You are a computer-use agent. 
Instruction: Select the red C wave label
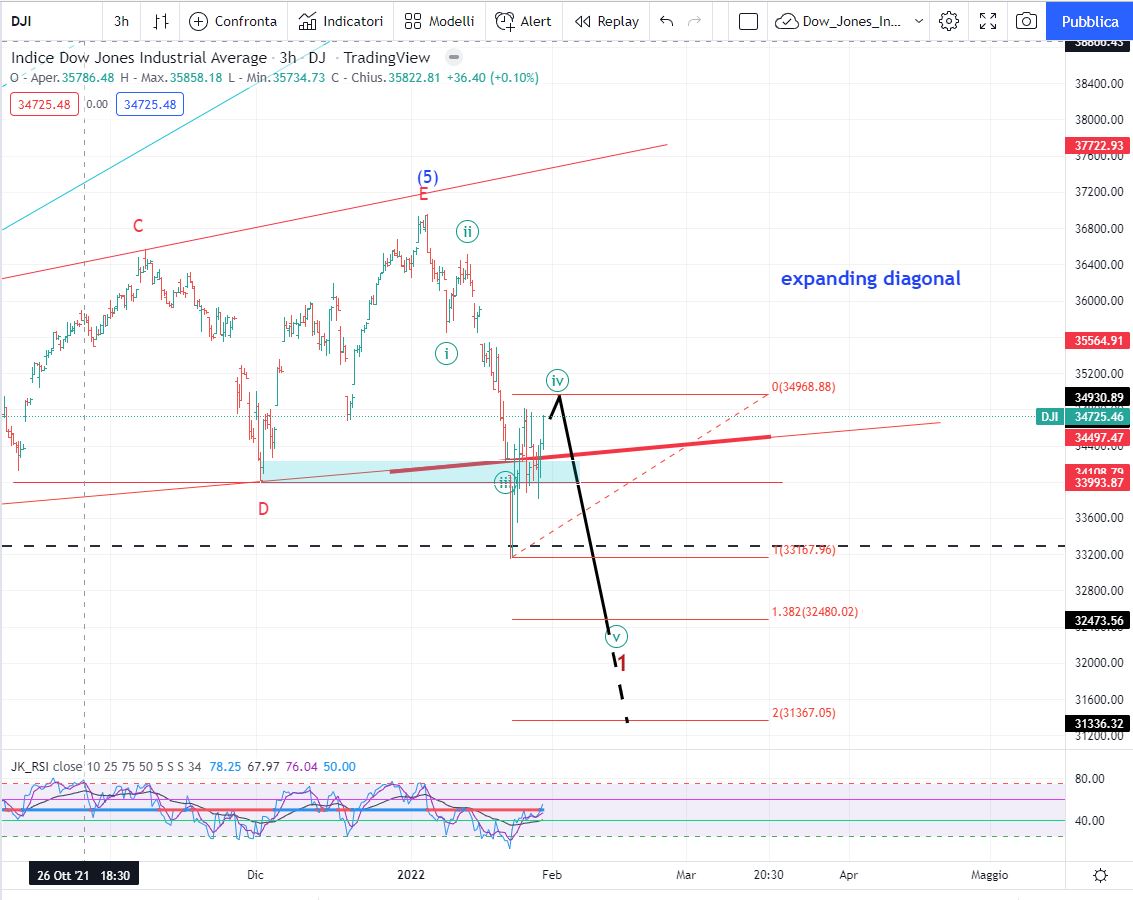pos(138,226)
